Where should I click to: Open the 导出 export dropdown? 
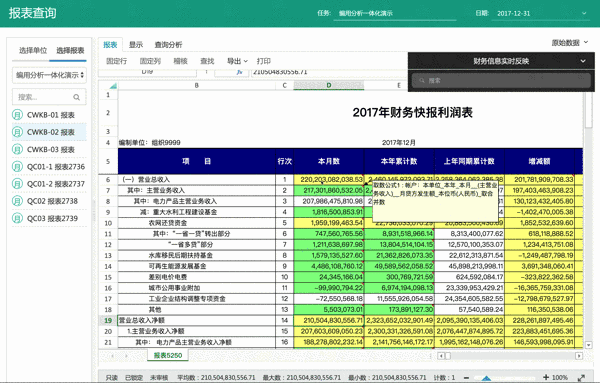237,61
